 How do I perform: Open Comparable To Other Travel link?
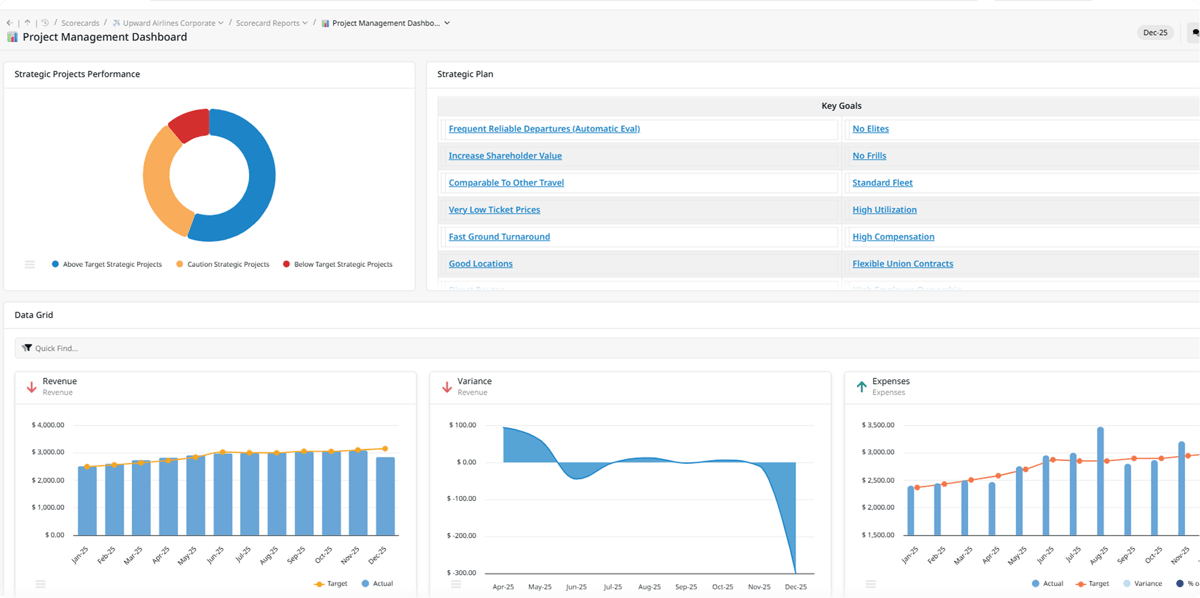tap(506, 183)
